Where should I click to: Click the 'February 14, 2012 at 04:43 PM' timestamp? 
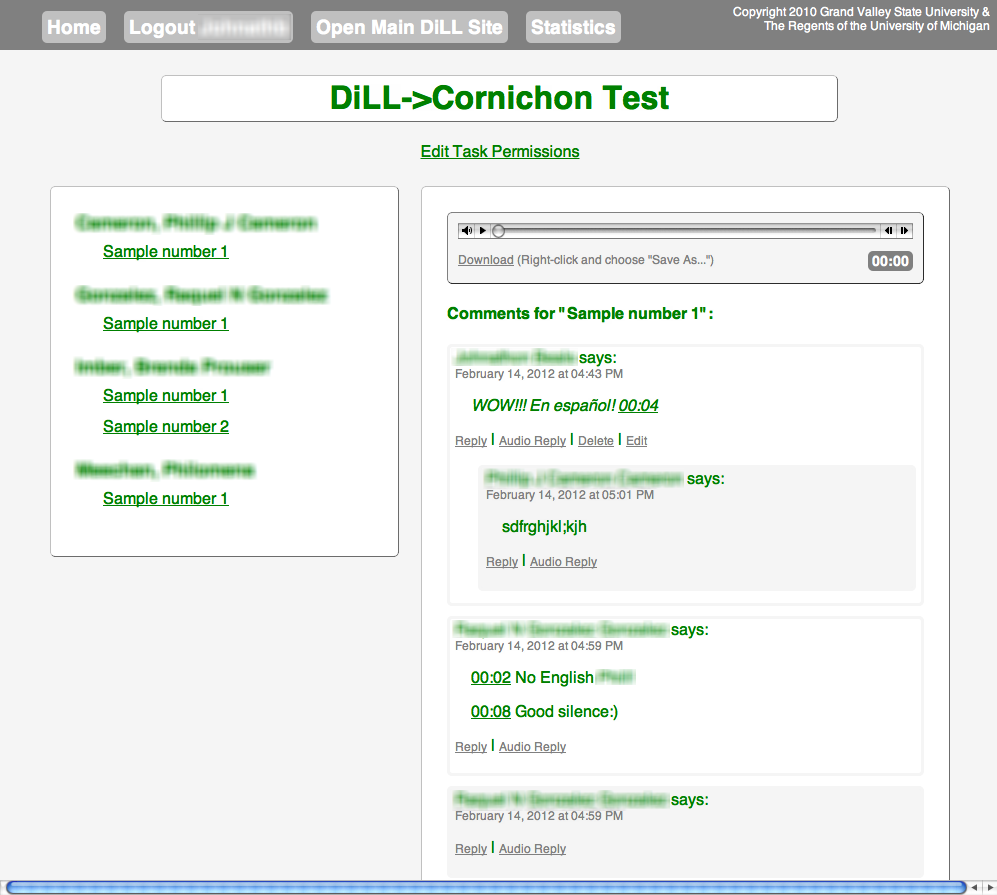(x=539, y=374)
